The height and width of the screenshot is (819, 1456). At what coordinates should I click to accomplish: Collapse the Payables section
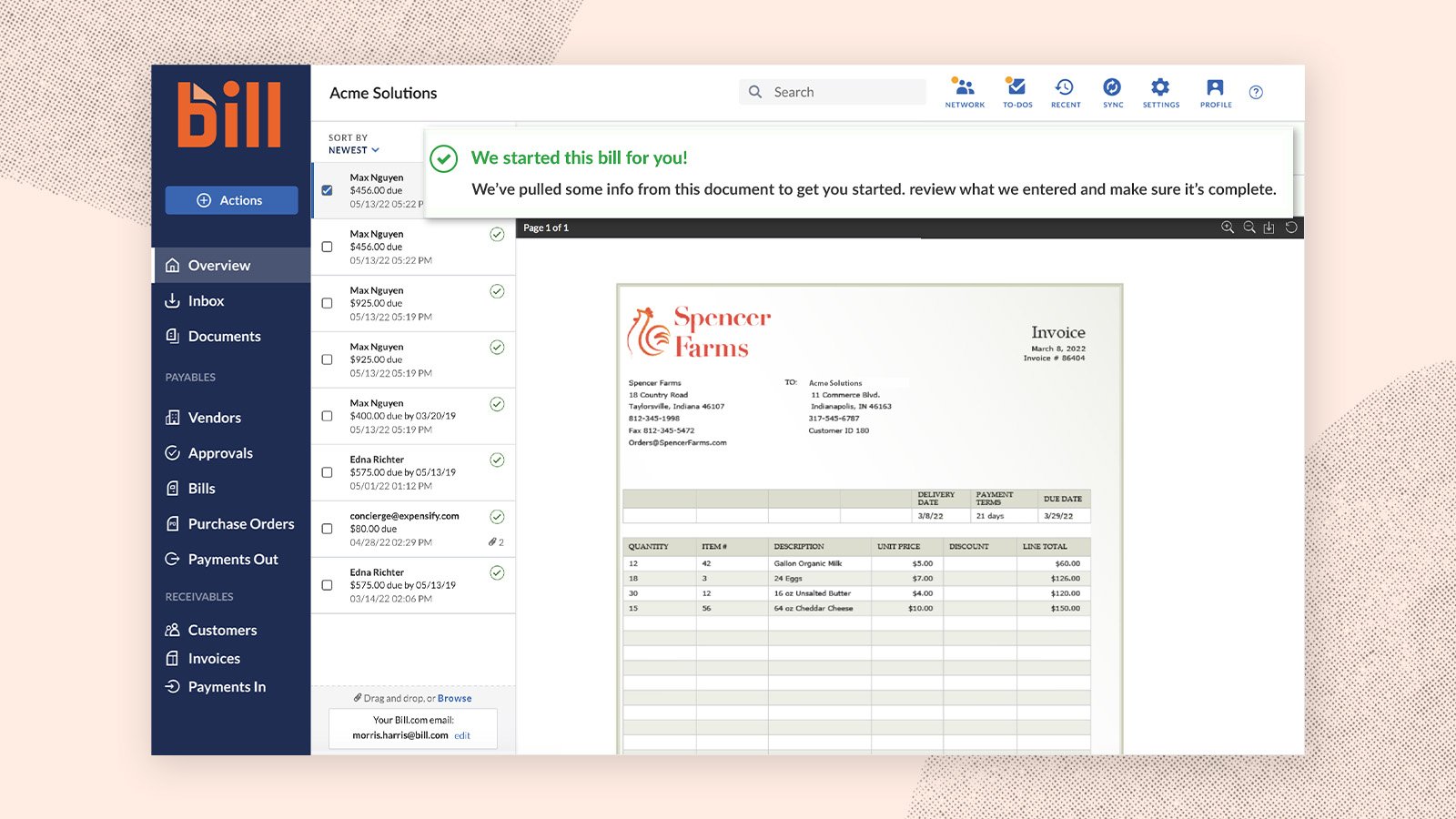[x=190, y=377]
